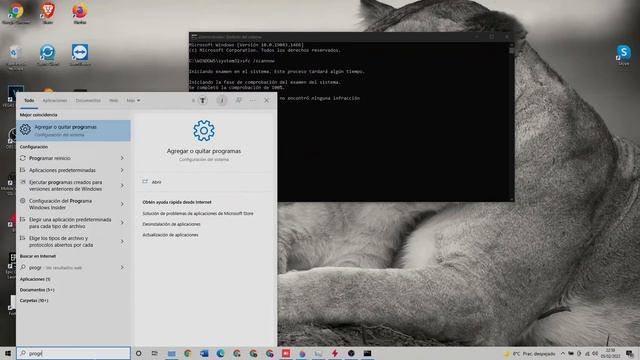The image size is (640, 360).
Task: Click the large gear icon in preview pane
Action: click(x=204, y=131)
